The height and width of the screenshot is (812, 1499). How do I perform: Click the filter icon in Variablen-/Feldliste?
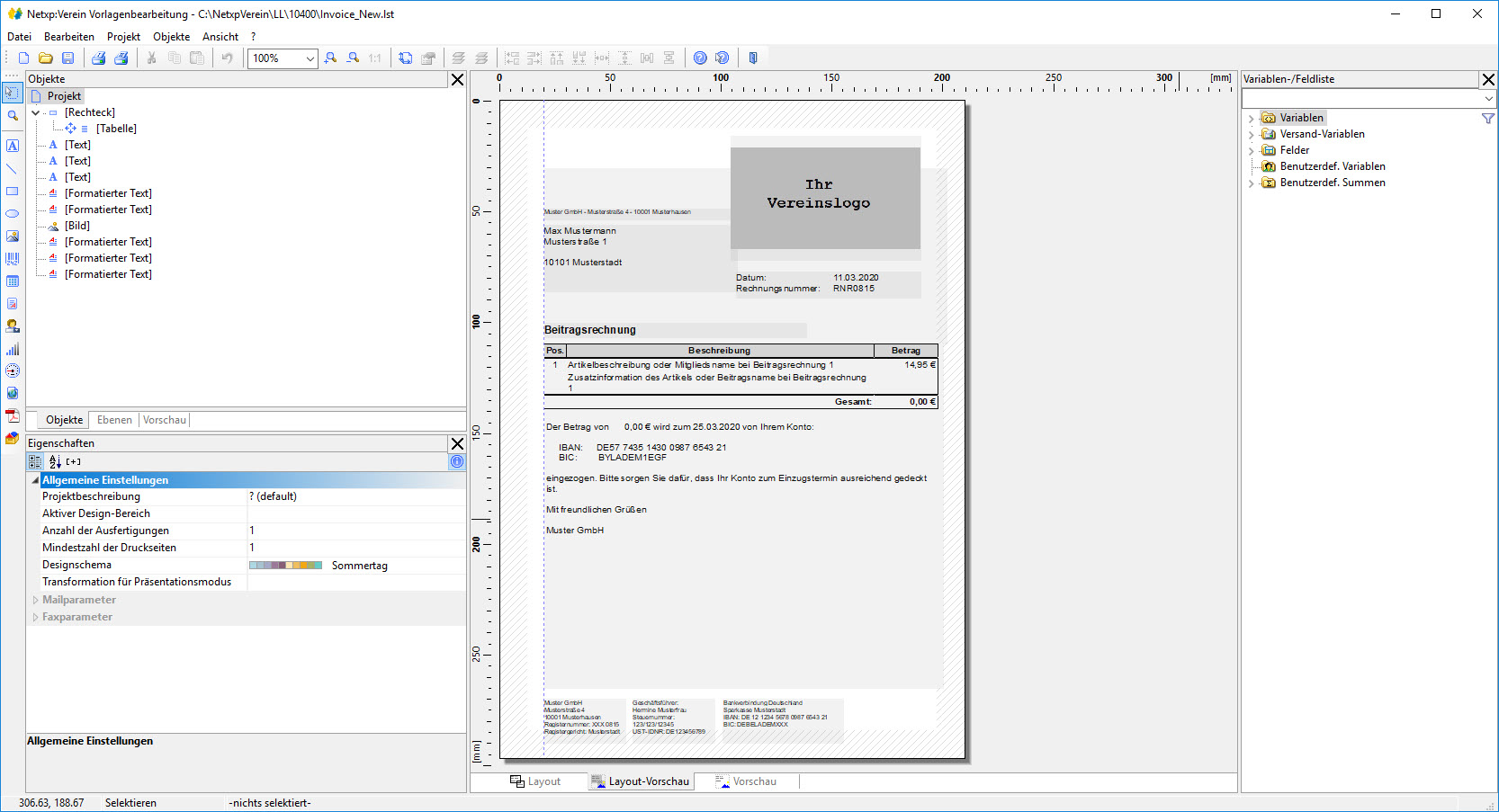(x=1487, y=119)
